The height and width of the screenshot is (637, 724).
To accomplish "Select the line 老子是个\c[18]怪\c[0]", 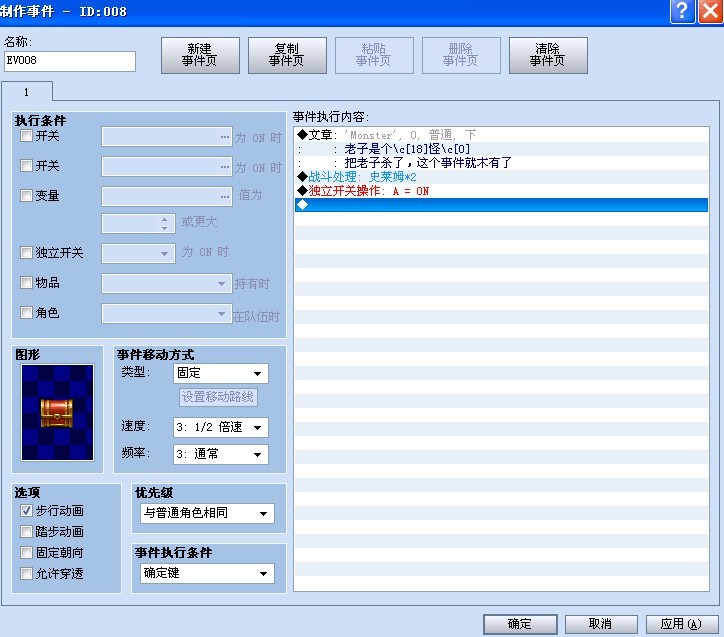I will [501, 149].
